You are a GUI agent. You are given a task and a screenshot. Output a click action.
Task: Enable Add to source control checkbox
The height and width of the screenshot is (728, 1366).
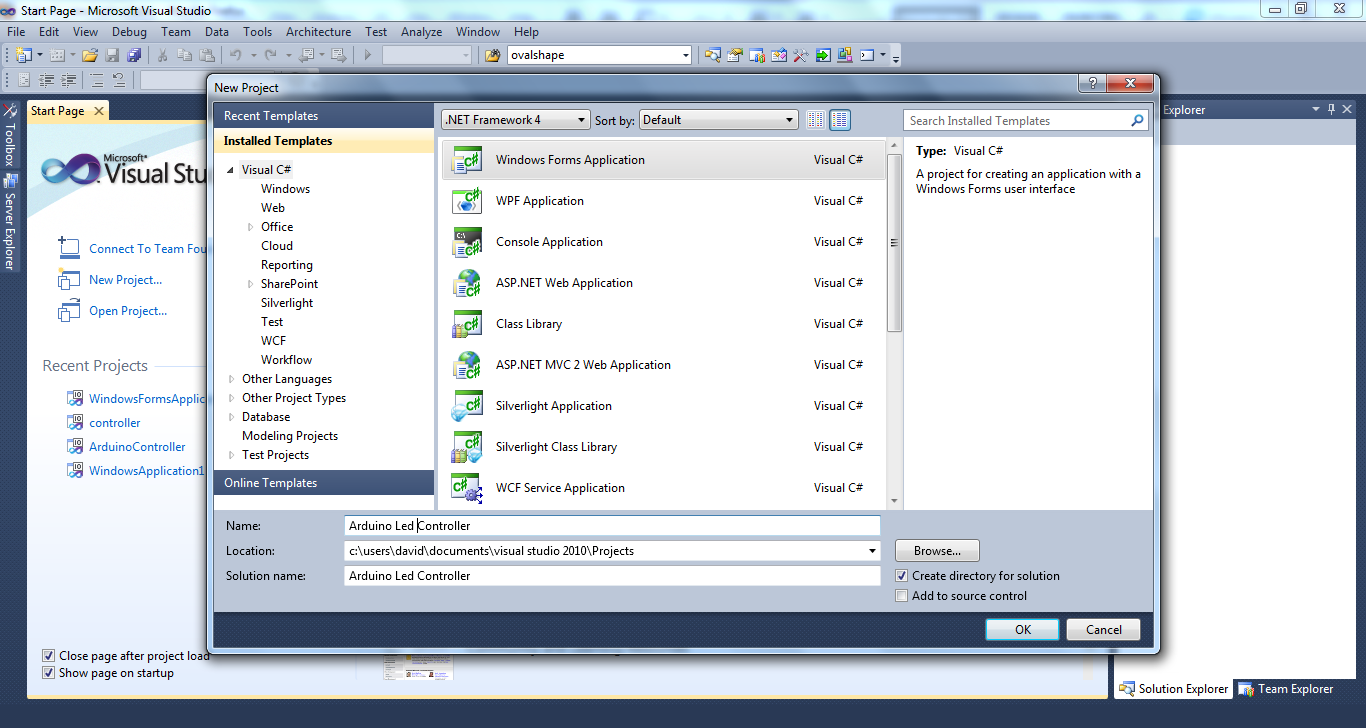pos(902,596)
